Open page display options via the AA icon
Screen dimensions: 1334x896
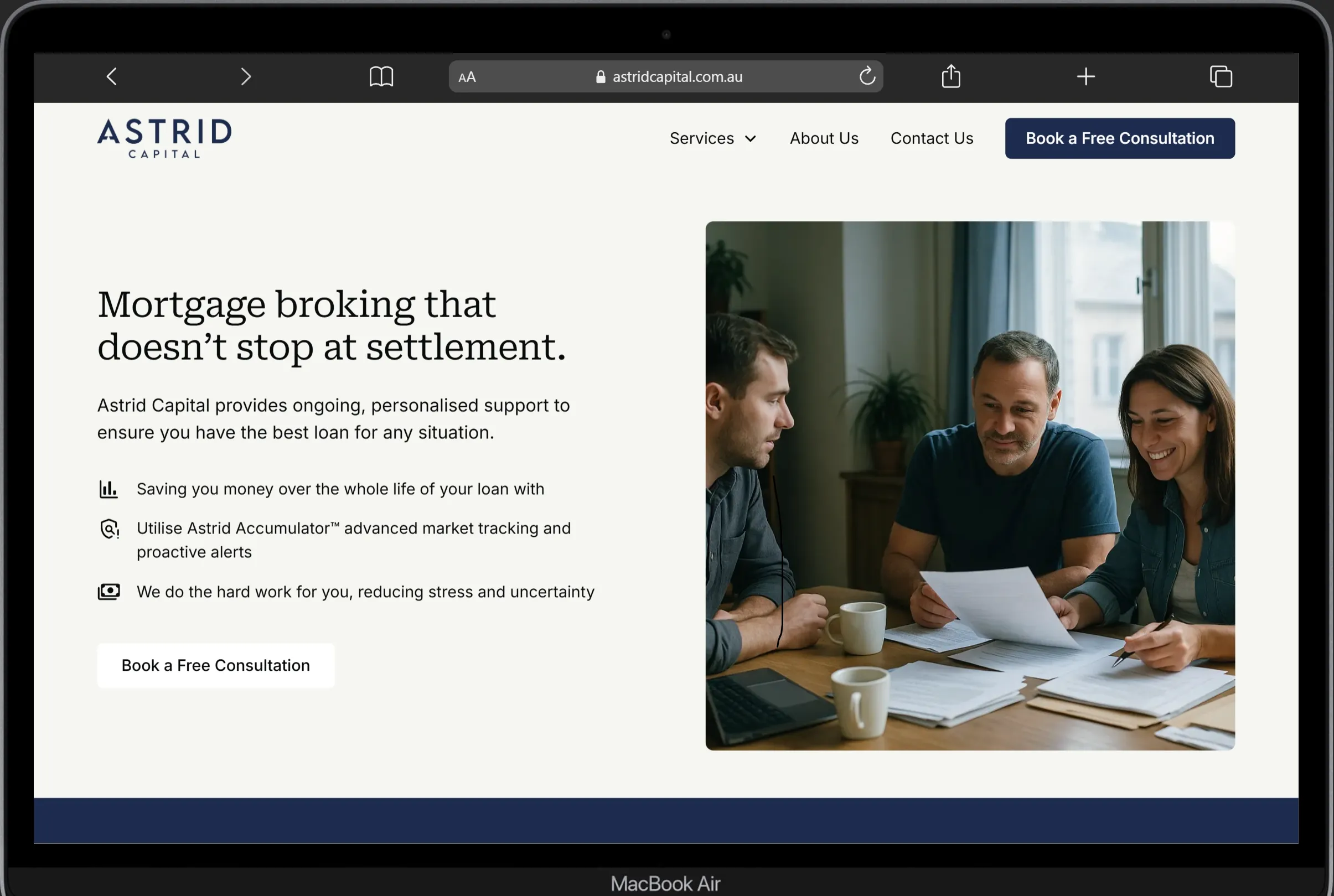(x=467, y=76)
